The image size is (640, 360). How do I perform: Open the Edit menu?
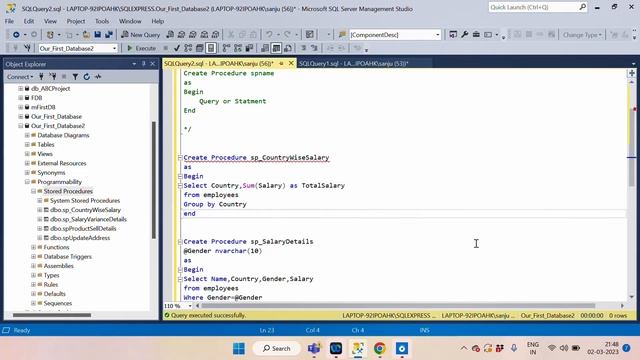coord(29,21)
